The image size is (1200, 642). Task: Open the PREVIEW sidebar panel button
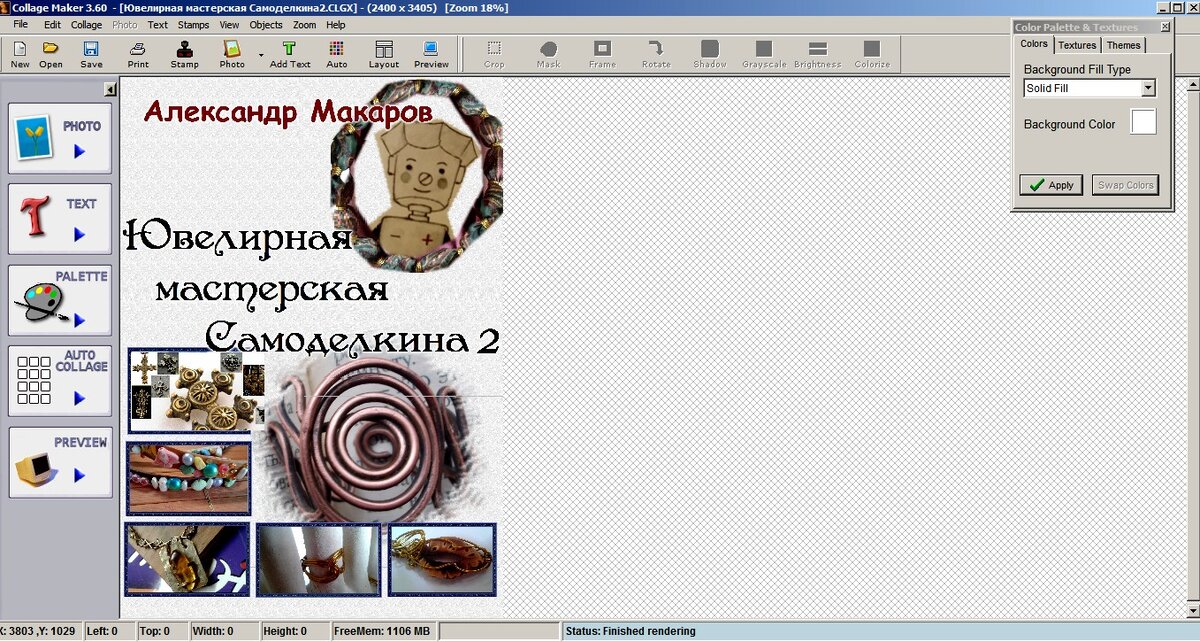[60, 462]
